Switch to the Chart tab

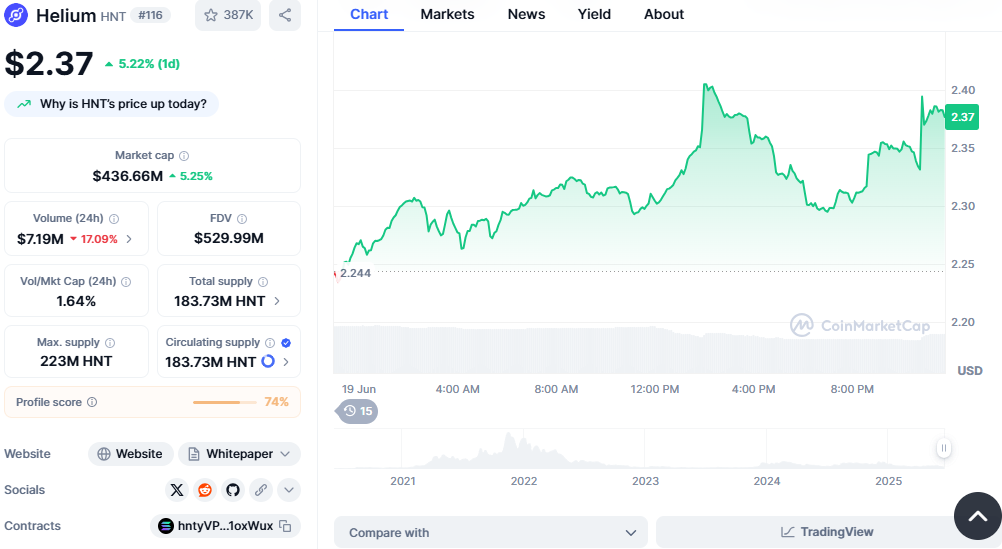[x=369, y=14]
